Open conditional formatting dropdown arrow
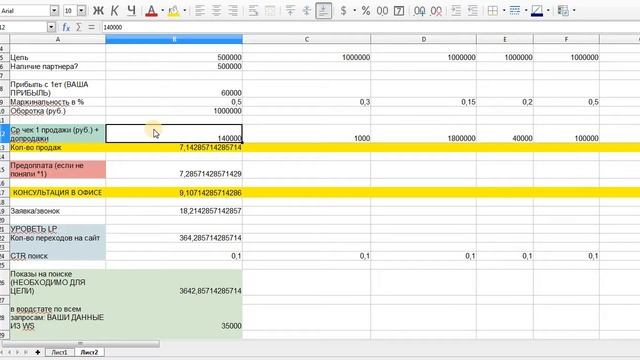The width and height of the screenshot is (640, 360). (574, 11)
